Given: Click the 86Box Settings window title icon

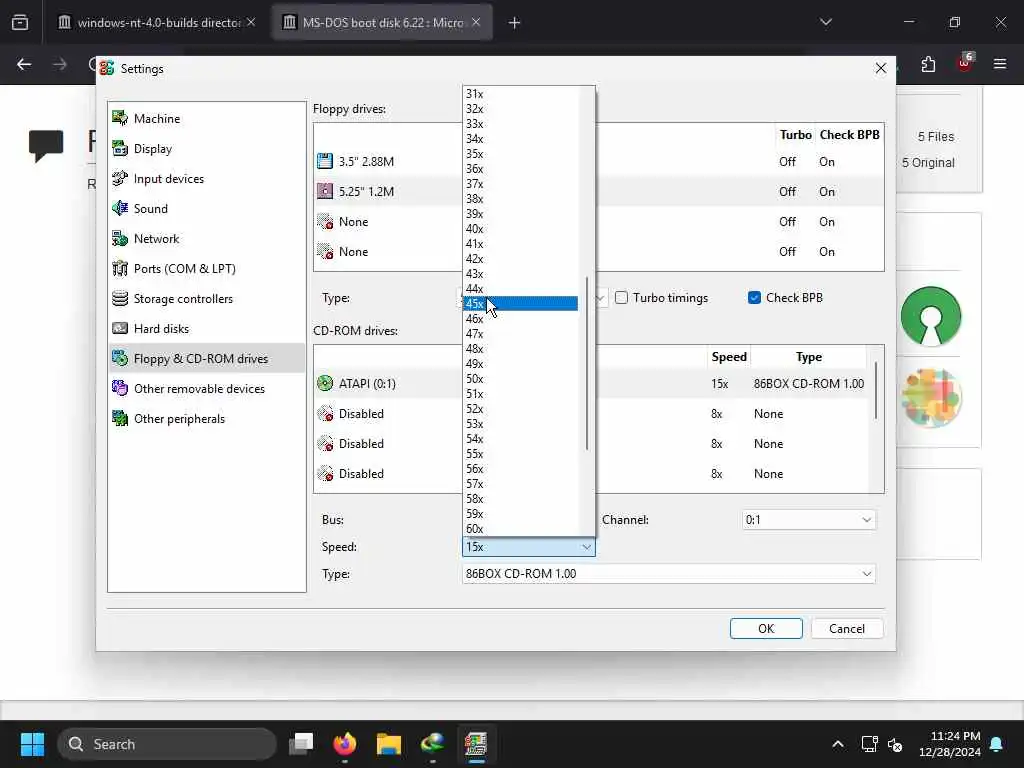Looking at the screenshot, I should (107, 68).
